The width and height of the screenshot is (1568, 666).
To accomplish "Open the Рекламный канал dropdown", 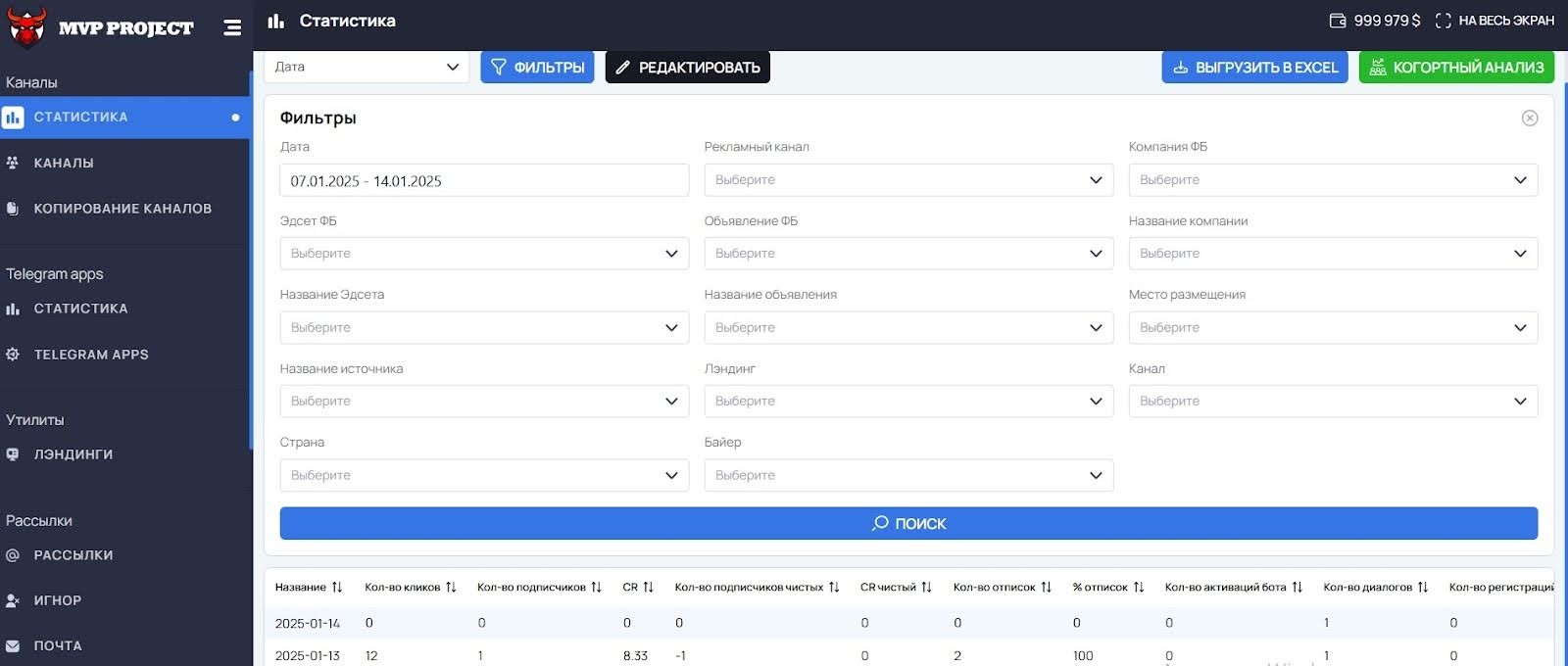I will [908, 180].
